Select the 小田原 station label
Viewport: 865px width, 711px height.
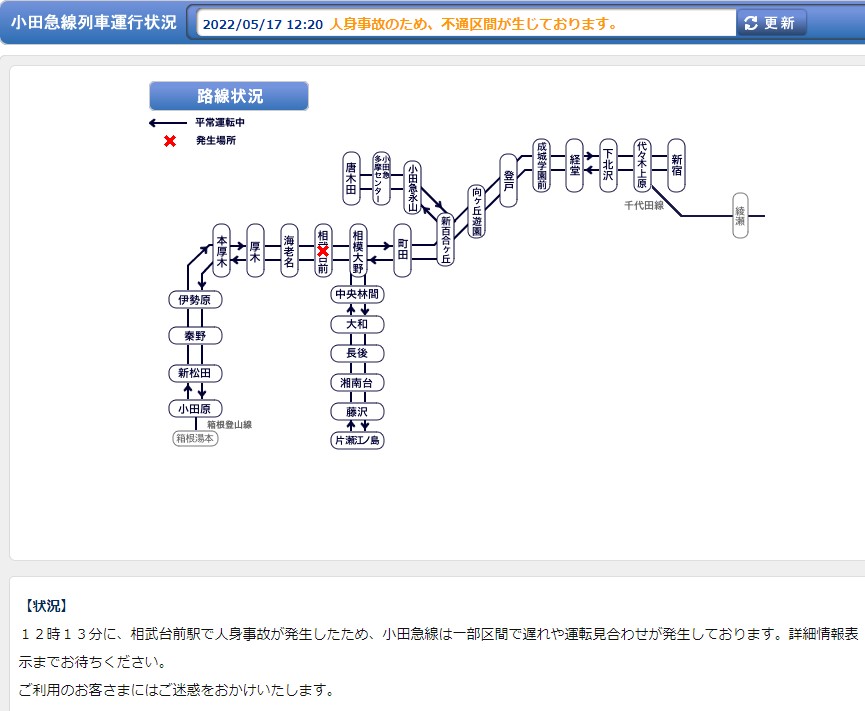click(x=195, y=409)
